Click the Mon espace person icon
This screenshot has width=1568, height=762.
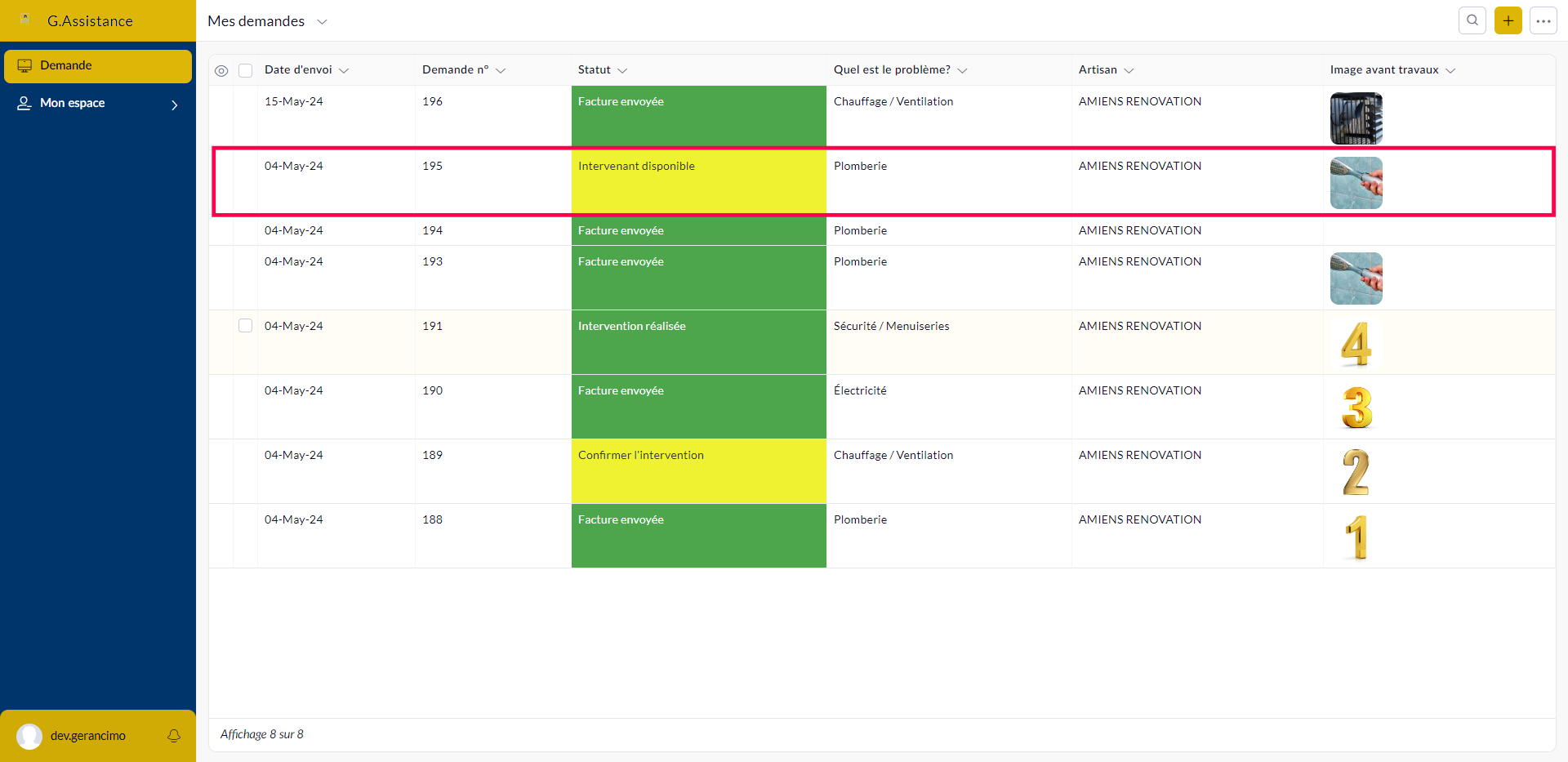tap(24, 103)
